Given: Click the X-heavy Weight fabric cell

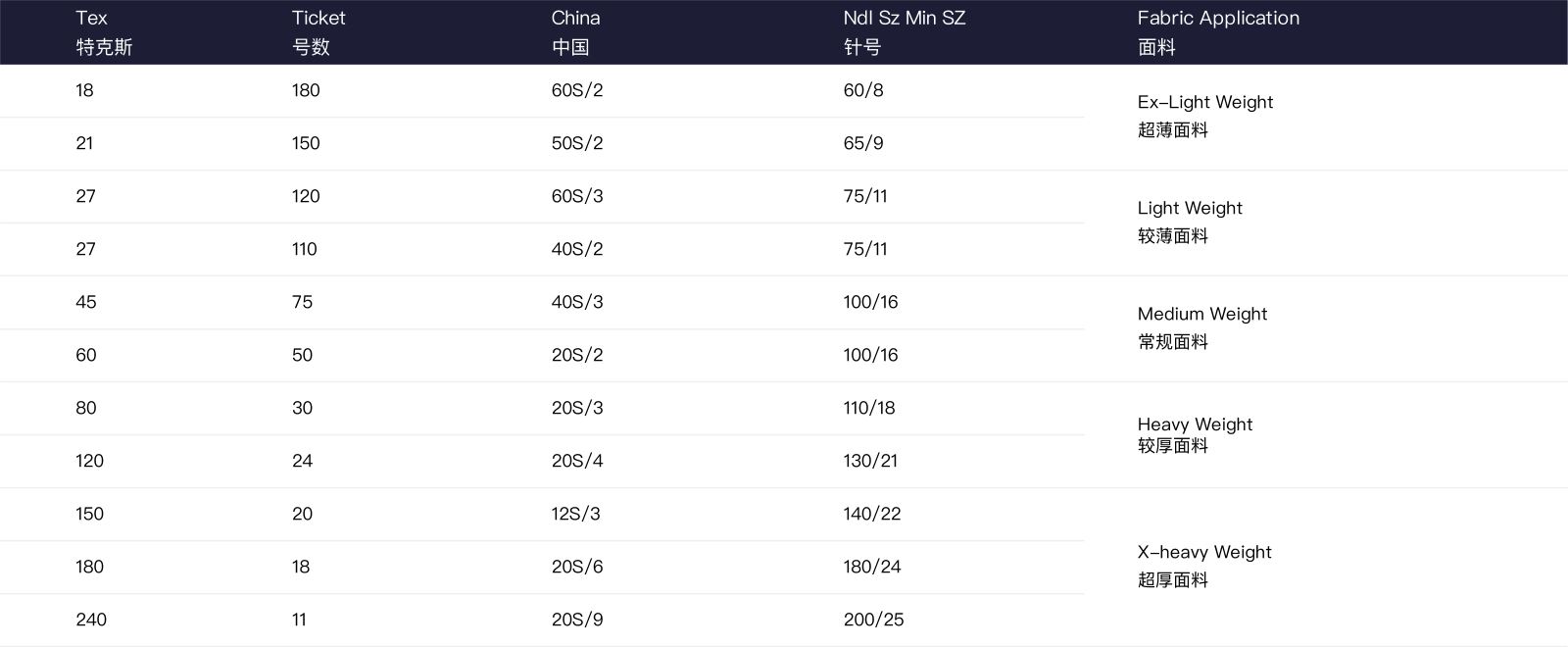Looking at the screenshot, I should pos(1203,566).
